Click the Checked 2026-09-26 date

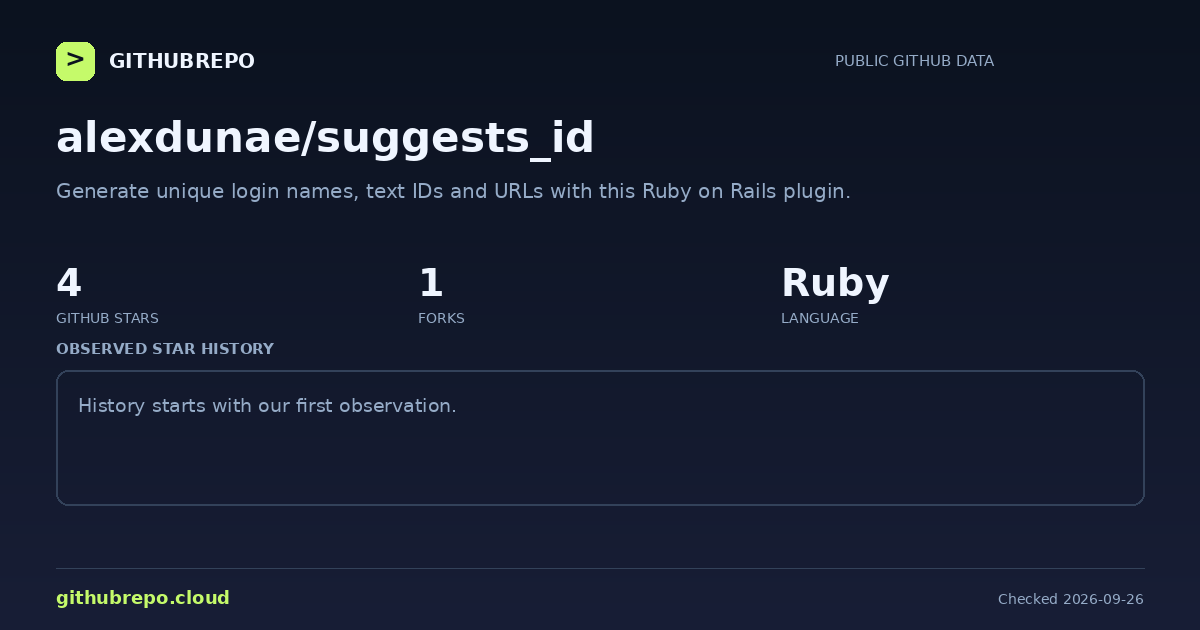click(1071, 599)
